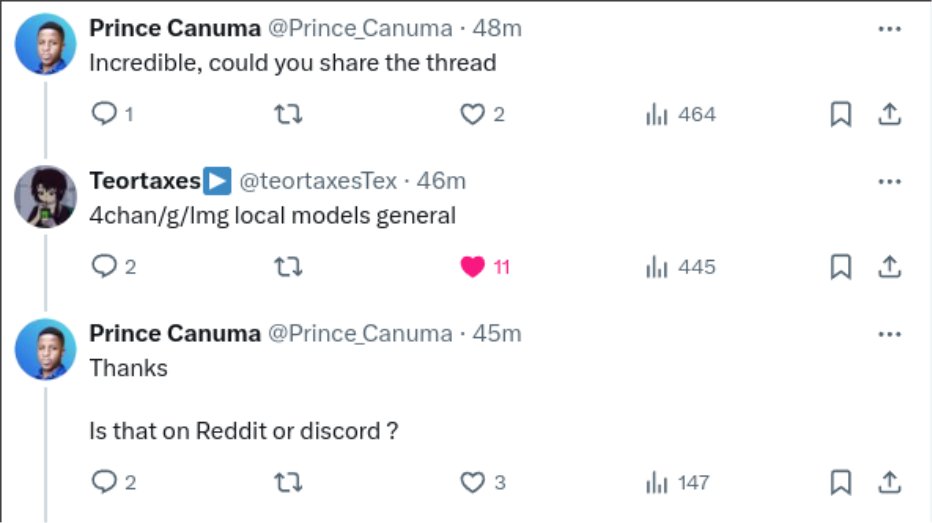Screen dimensions: 932x523
Task: Reply to Teortaxes' tweet
Action: (x=104, y=267)
